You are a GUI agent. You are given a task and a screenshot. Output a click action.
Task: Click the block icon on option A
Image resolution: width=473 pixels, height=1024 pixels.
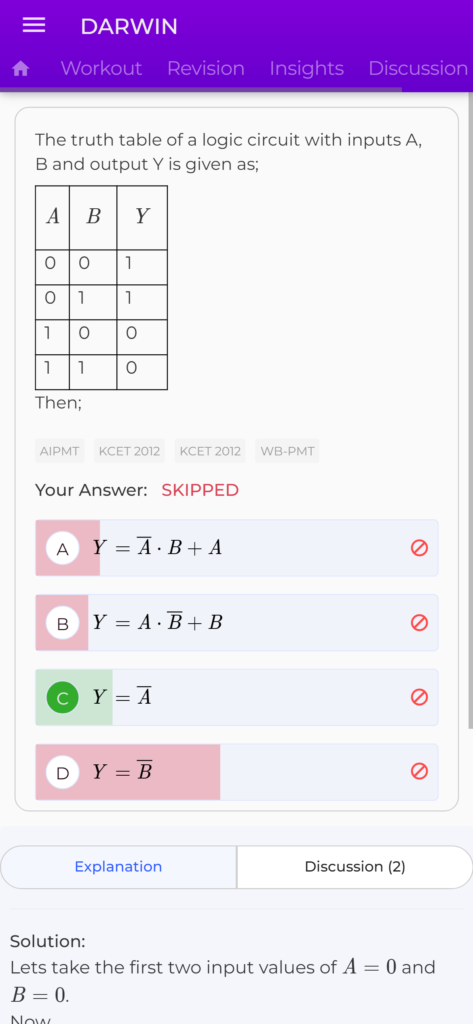(419, 548)
